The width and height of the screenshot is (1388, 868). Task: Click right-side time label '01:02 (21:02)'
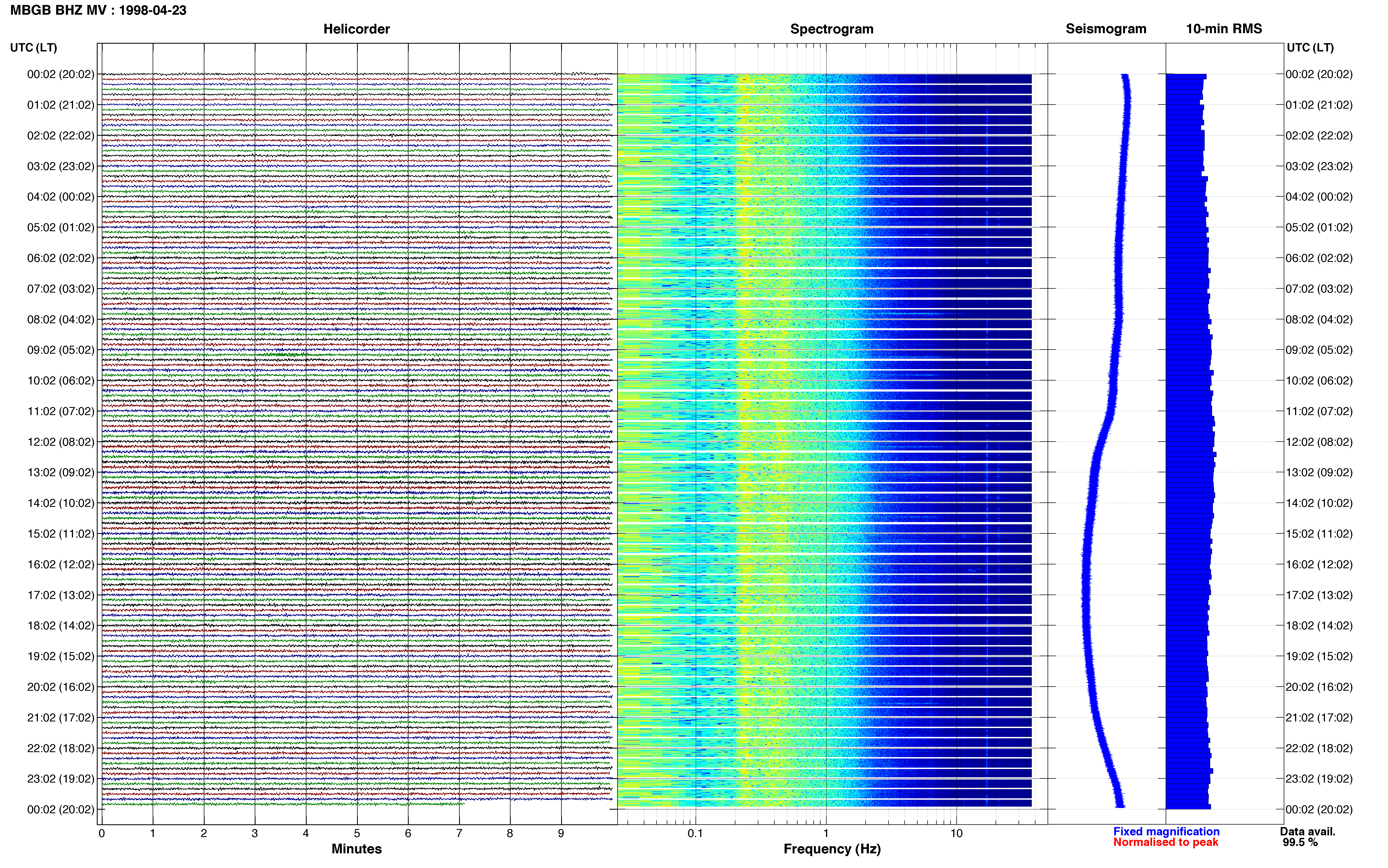pos(1319,105)
